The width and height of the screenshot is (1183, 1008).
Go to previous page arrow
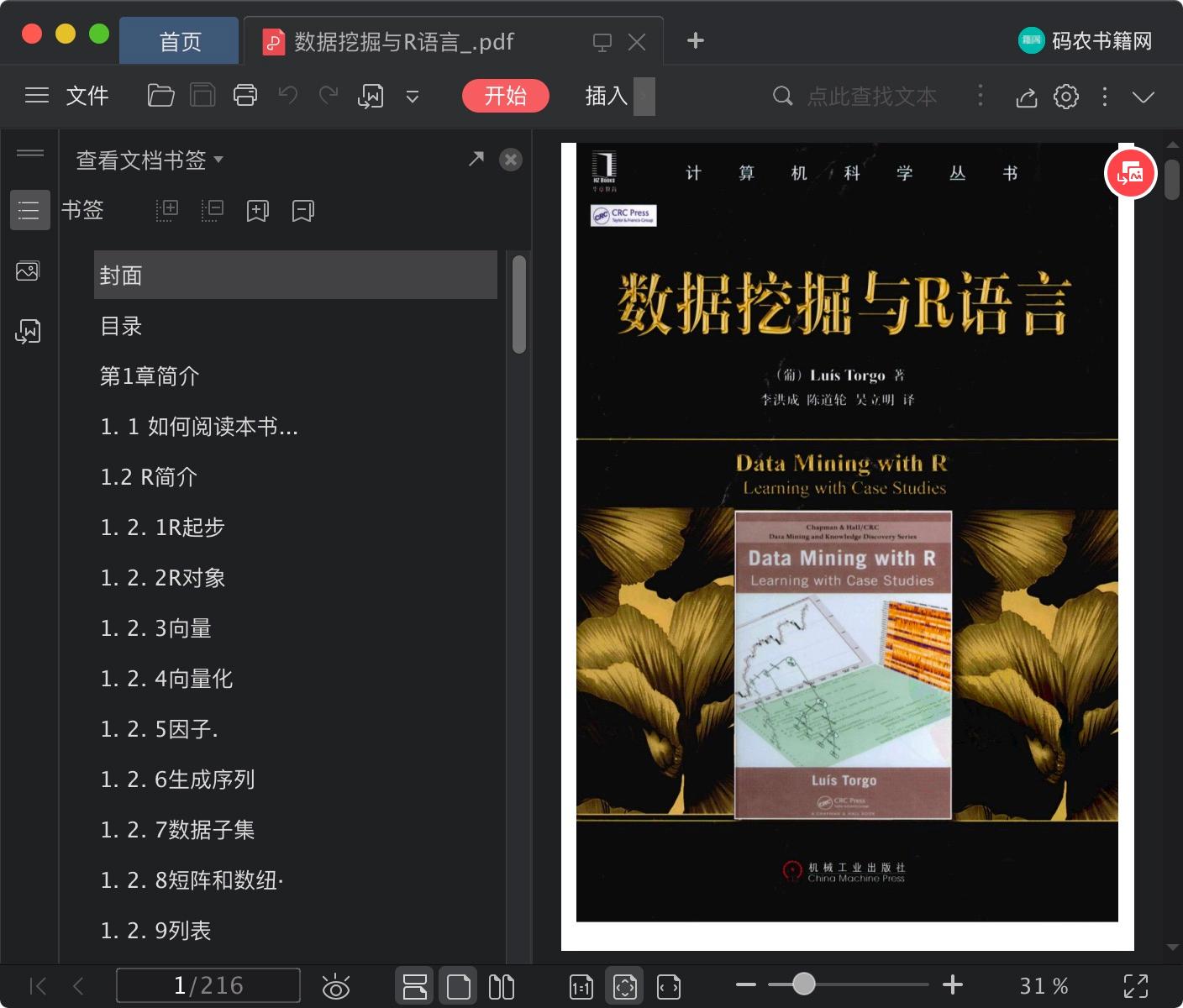(x=78, y=986)
